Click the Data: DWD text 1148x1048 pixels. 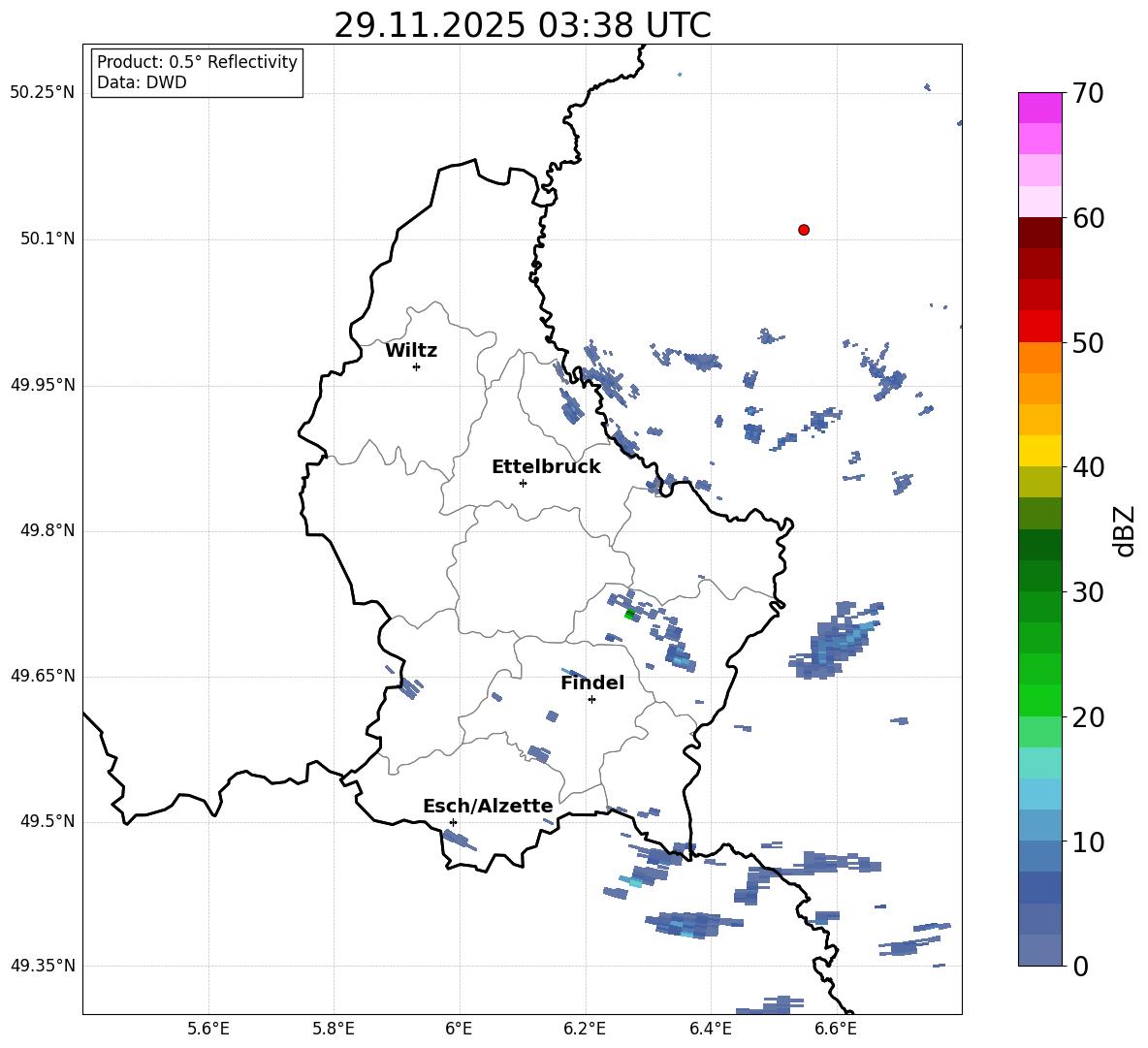(x=142, y=82)
